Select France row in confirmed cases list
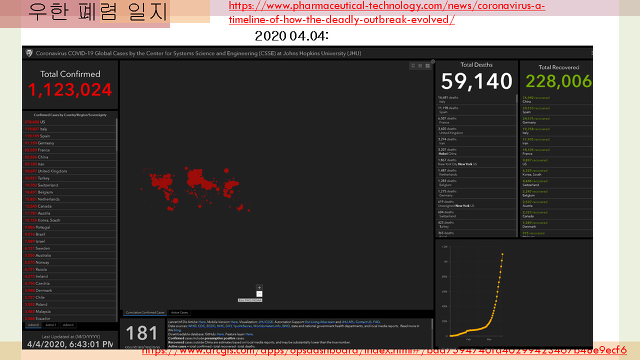The image size is (640, 360). 70,150
